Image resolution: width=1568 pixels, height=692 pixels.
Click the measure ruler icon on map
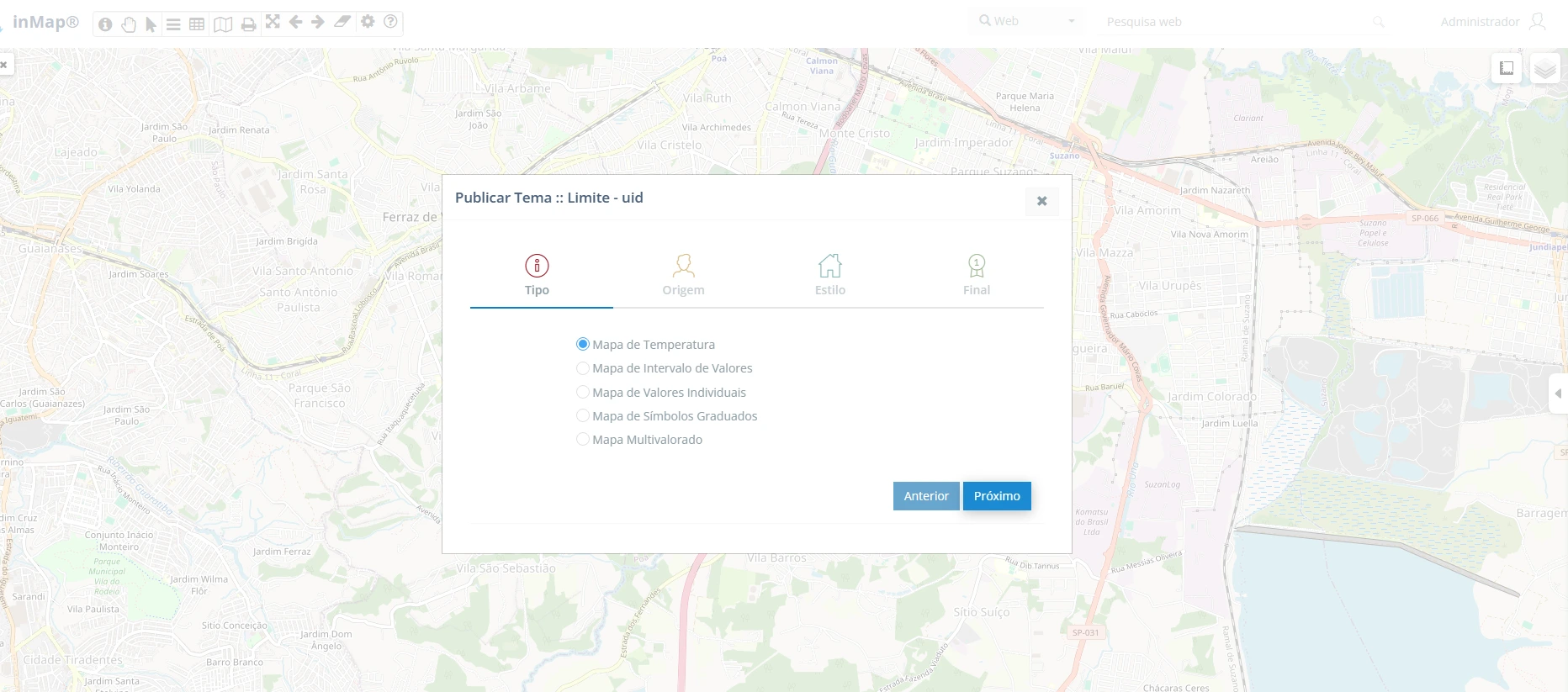point(1507,68)
